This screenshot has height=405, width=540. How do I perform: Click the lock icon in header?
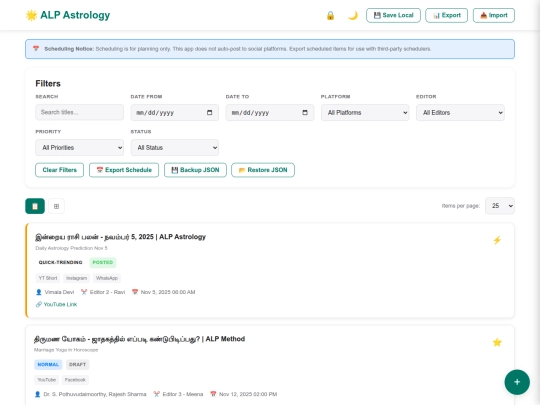point(330,15)
